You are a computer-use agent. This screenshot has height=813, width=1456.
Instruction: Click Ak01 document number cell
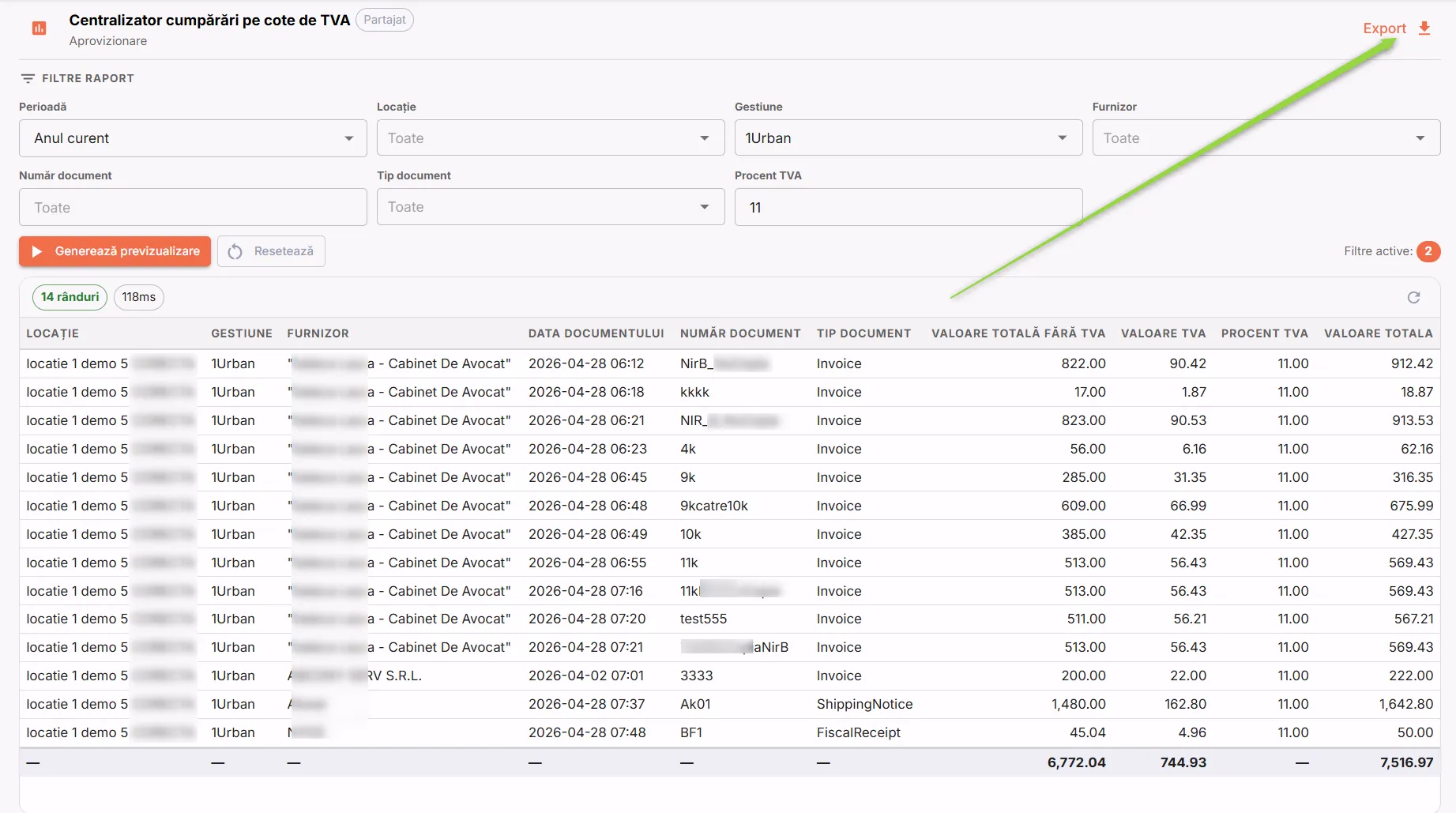tap(695, 704)
